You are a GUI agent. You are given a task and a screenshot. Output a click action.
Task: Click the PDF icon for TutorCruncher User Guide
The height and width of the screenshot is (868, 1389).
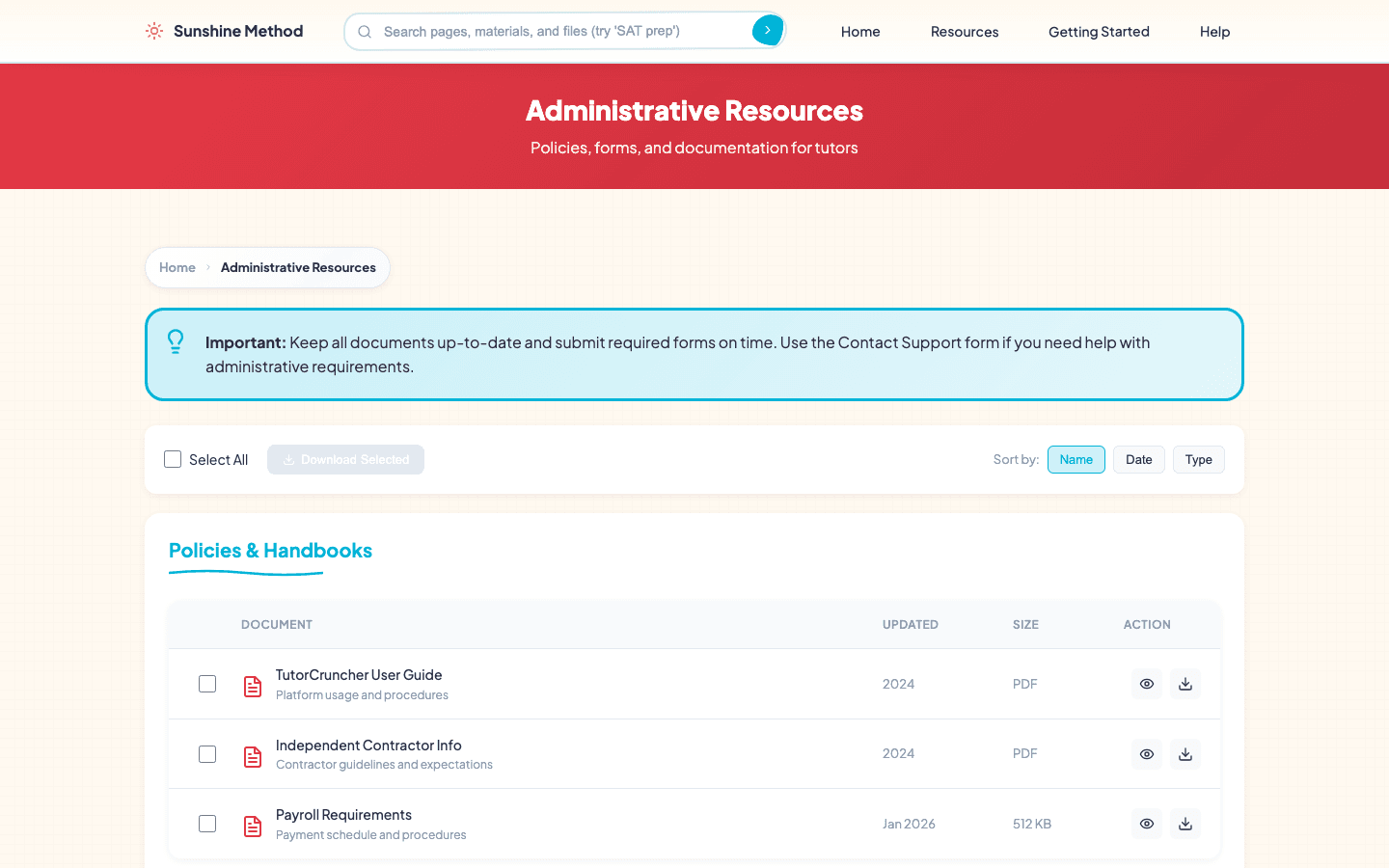252,686
